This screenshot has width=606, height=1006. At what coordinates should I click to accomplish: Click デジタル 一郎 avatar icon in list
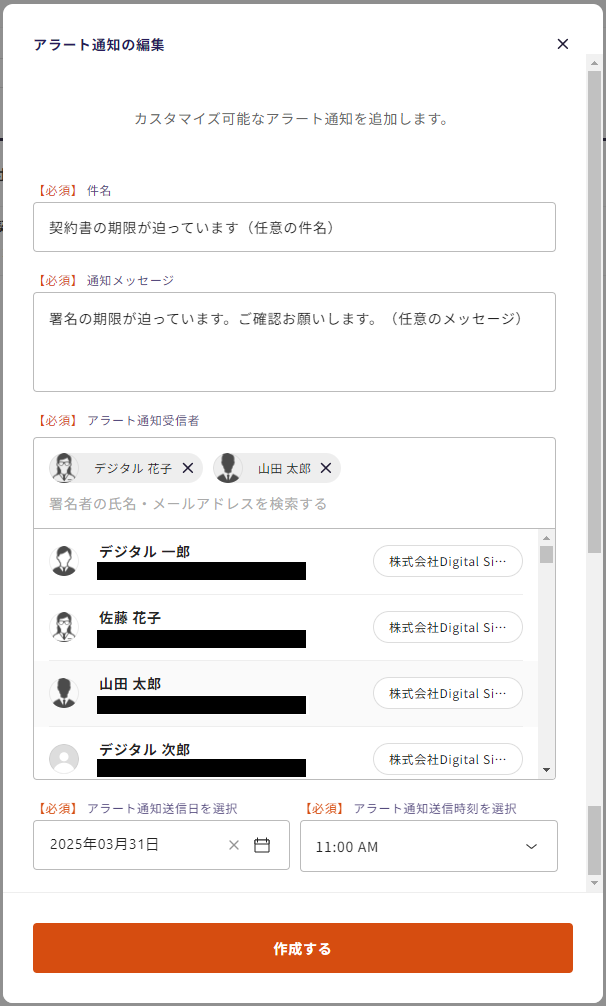[64, 561]
